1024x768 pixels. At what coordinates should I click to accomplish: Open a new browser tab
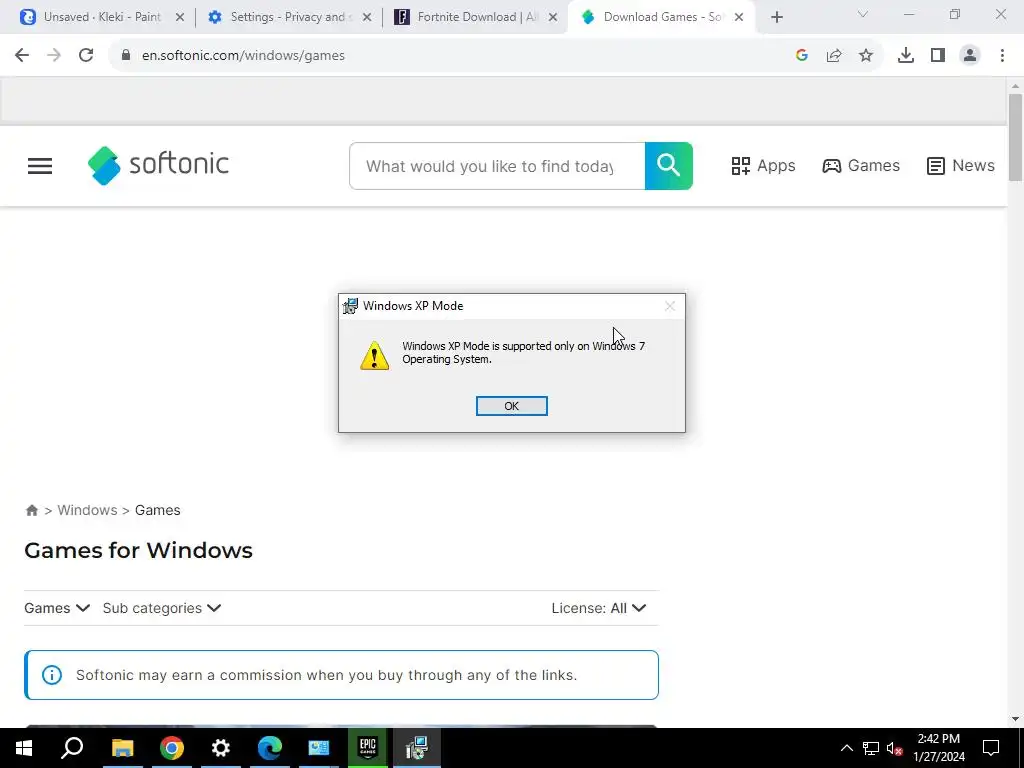[776, 18]
